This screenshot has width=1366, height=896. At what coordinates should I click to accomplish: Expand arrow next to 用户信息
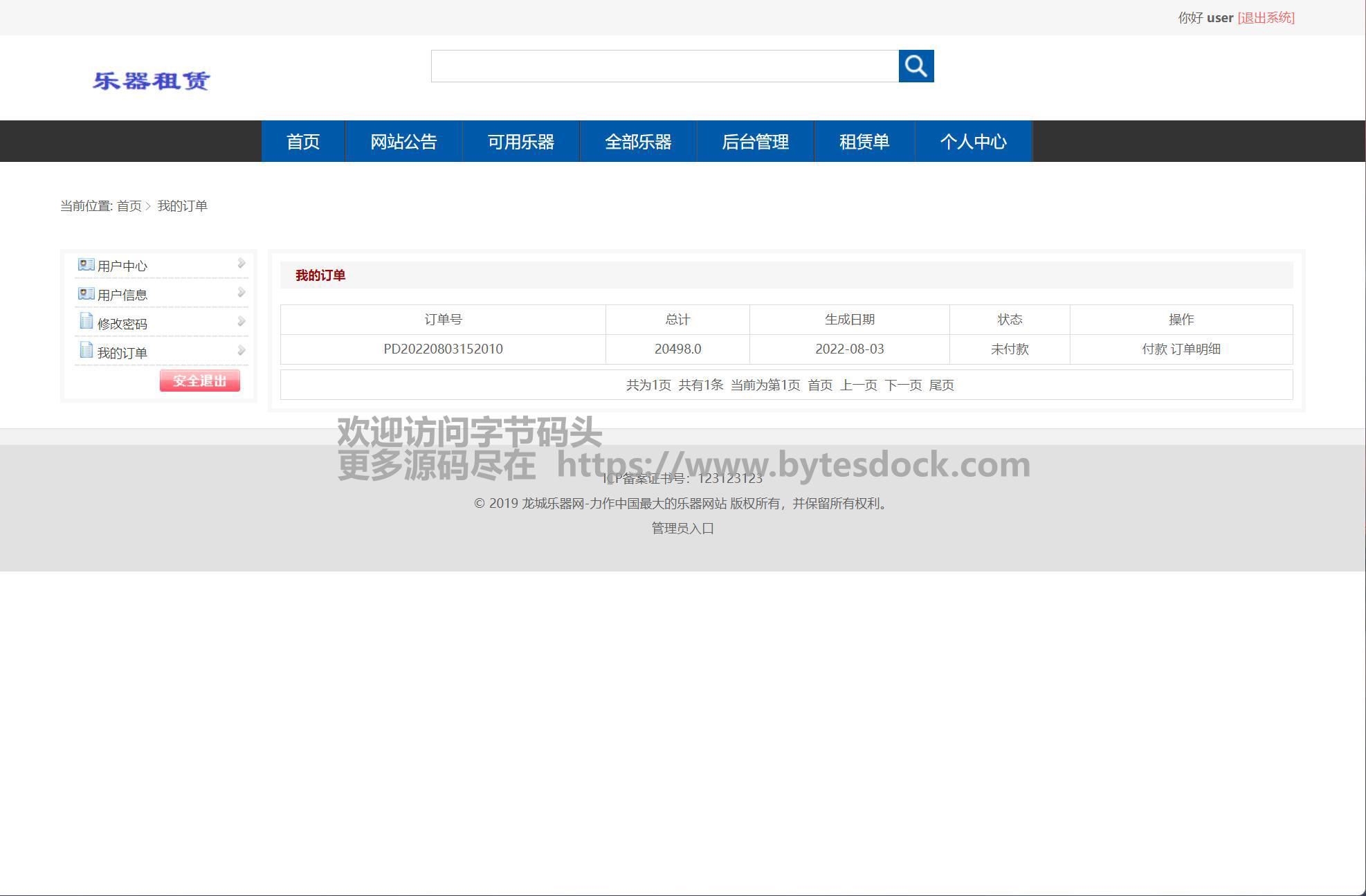pyautogui.click(x=241, y=292)
